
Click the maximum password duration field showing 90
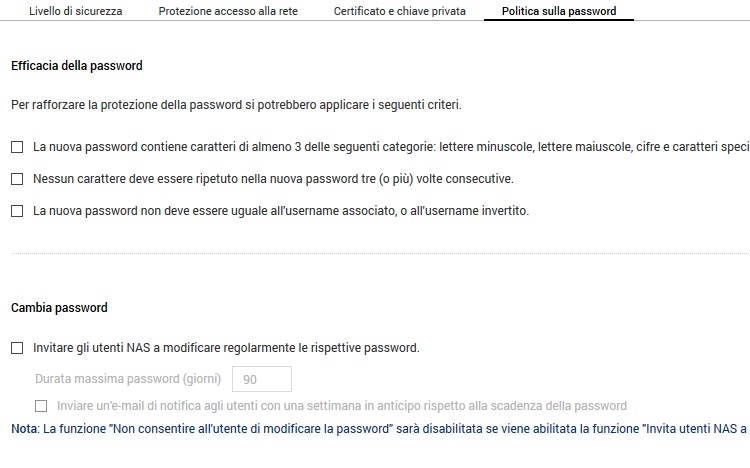tap(261, 379)
